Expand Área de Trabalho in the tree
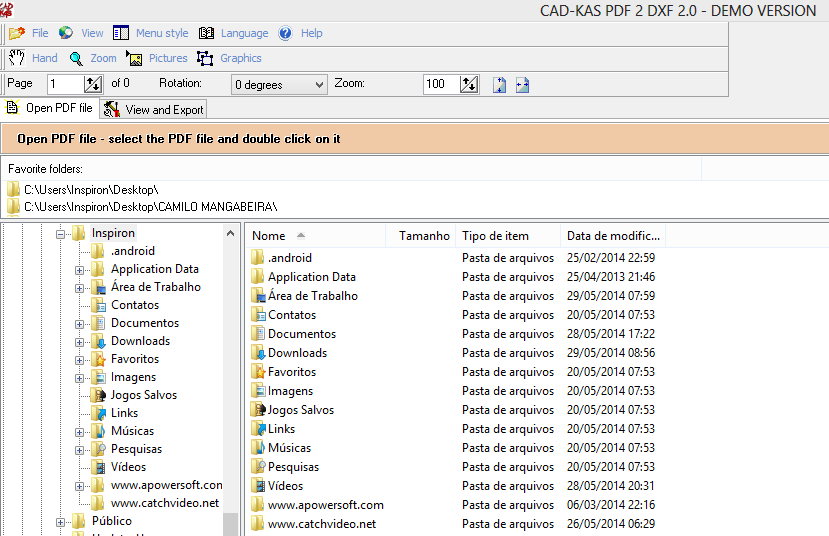 tap(79, 288)
